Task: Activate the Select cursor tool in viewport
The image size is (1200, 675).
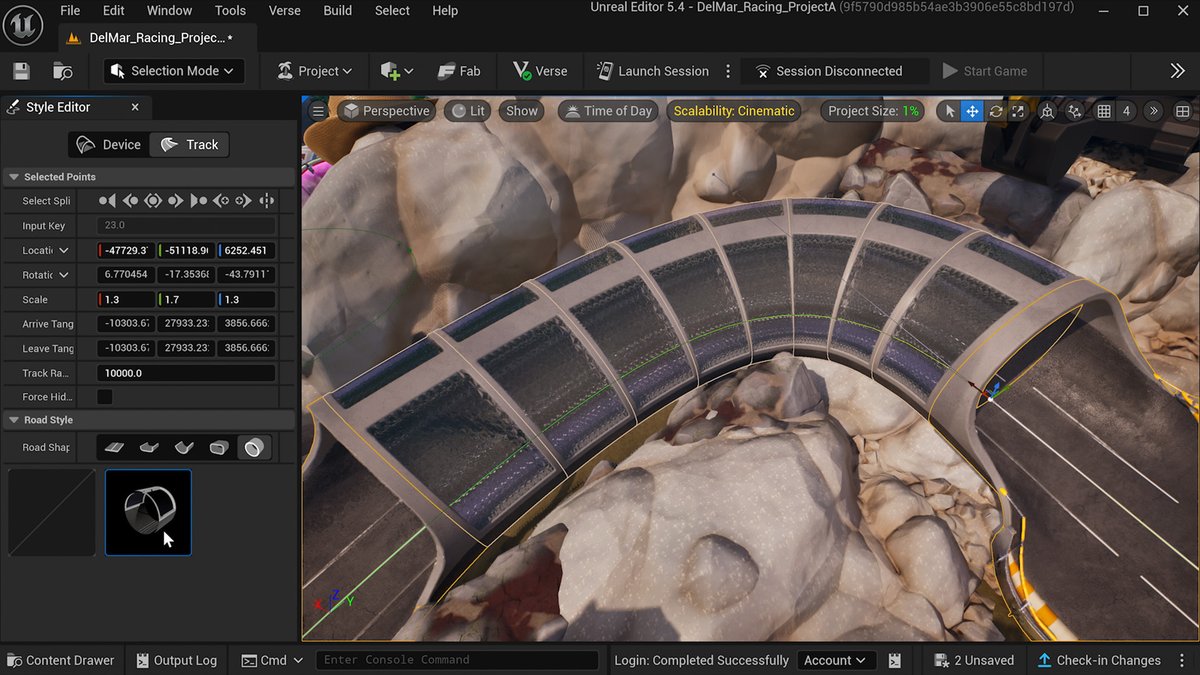Action: click(x=950, y=111)
